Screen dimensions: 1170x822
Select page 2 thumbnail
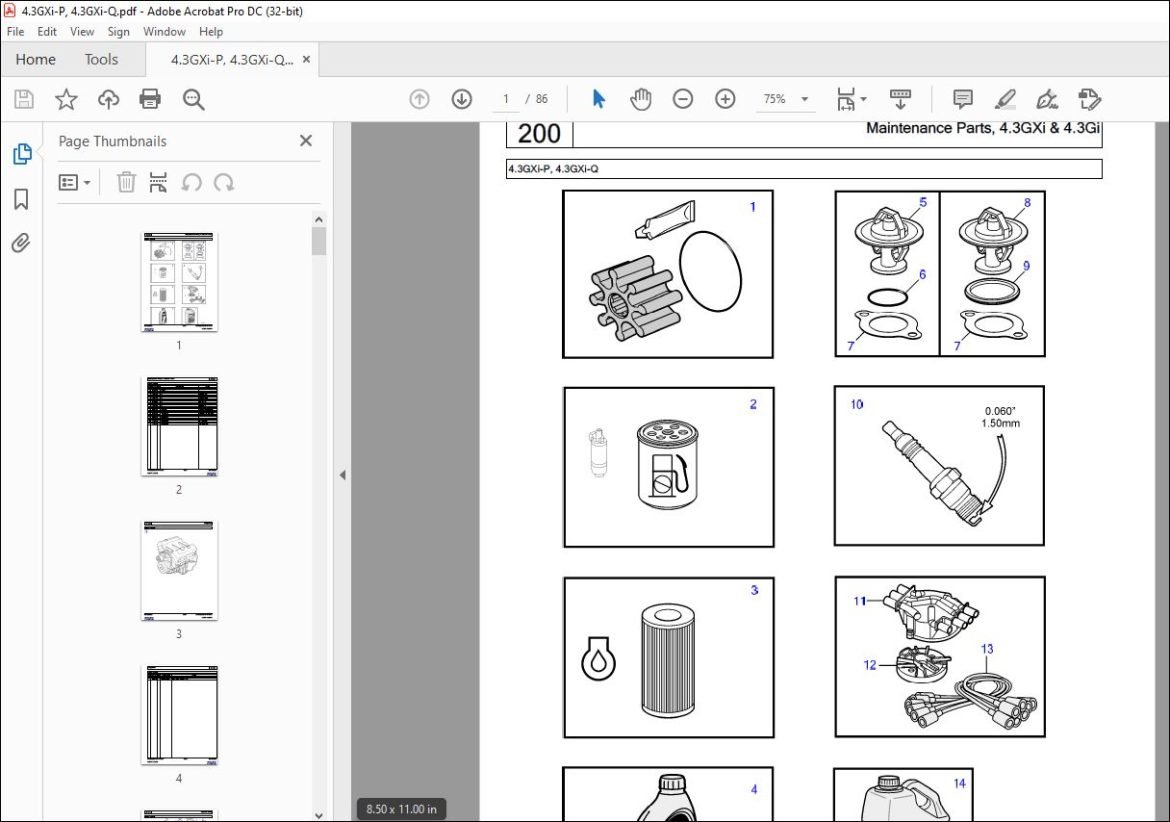(x=179, y=426)
